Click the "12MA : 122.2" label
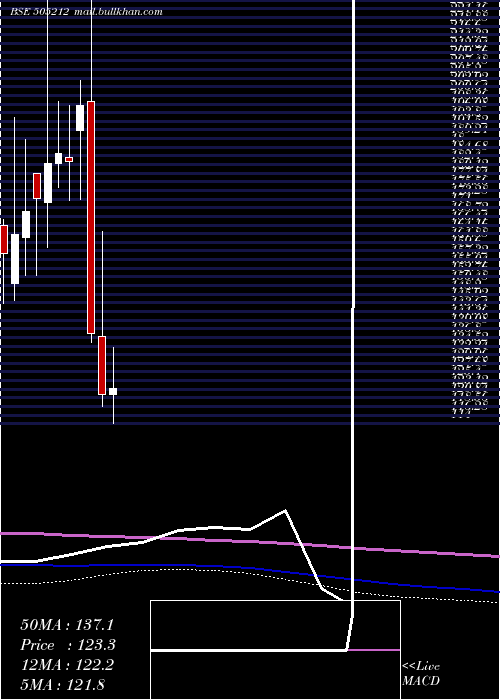Image resolution: width=500 pixels, height=700 pixels. [x=67, y=665]
